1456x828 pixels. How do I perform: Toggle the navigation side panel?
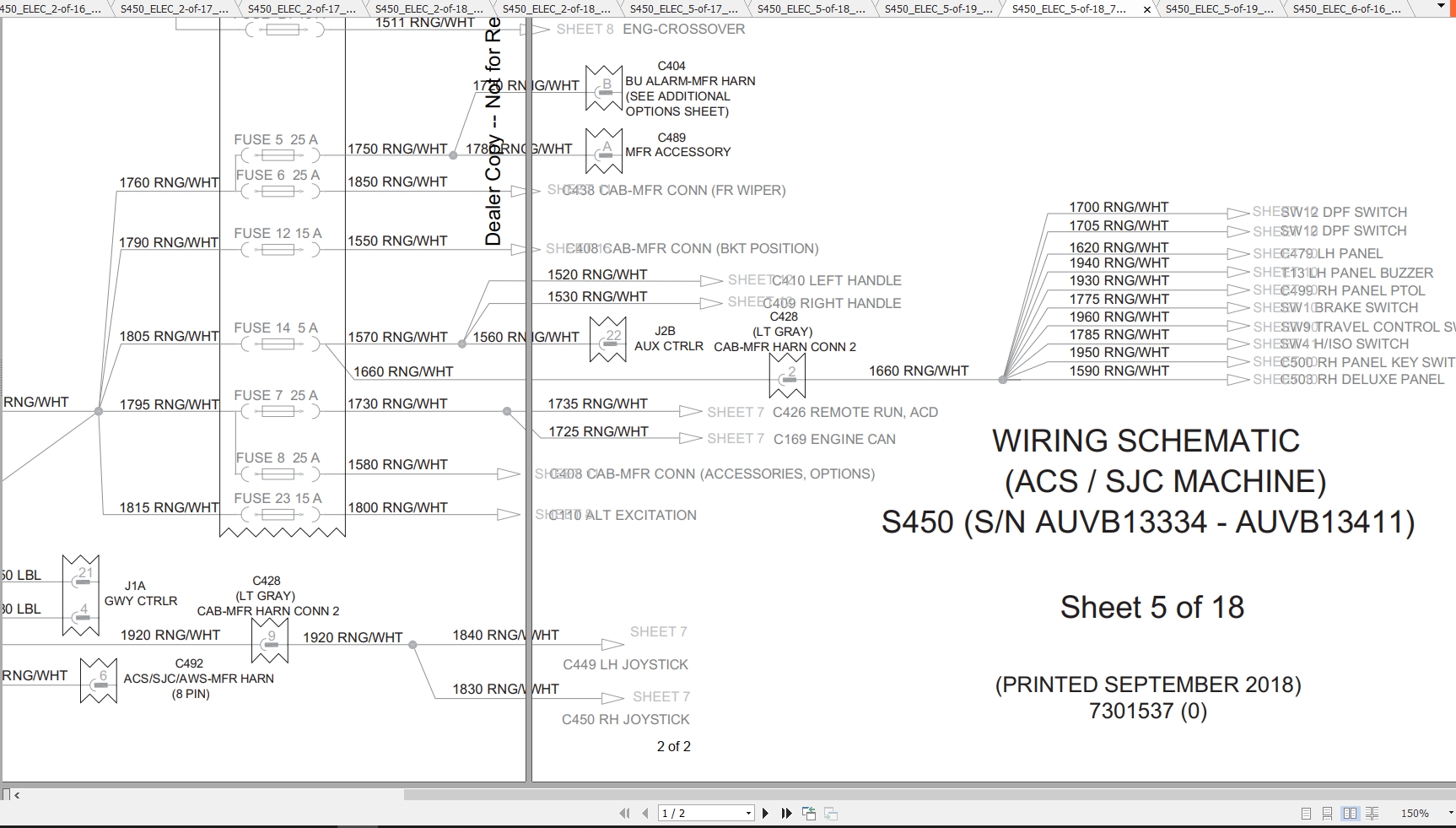(x=7, y=794)
